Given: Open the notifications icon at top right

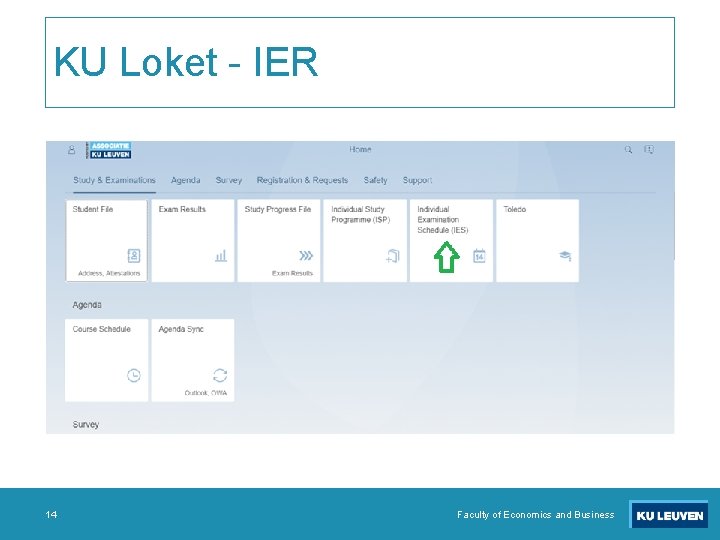Looking at the screenshot, I should [x=649, y=150].
